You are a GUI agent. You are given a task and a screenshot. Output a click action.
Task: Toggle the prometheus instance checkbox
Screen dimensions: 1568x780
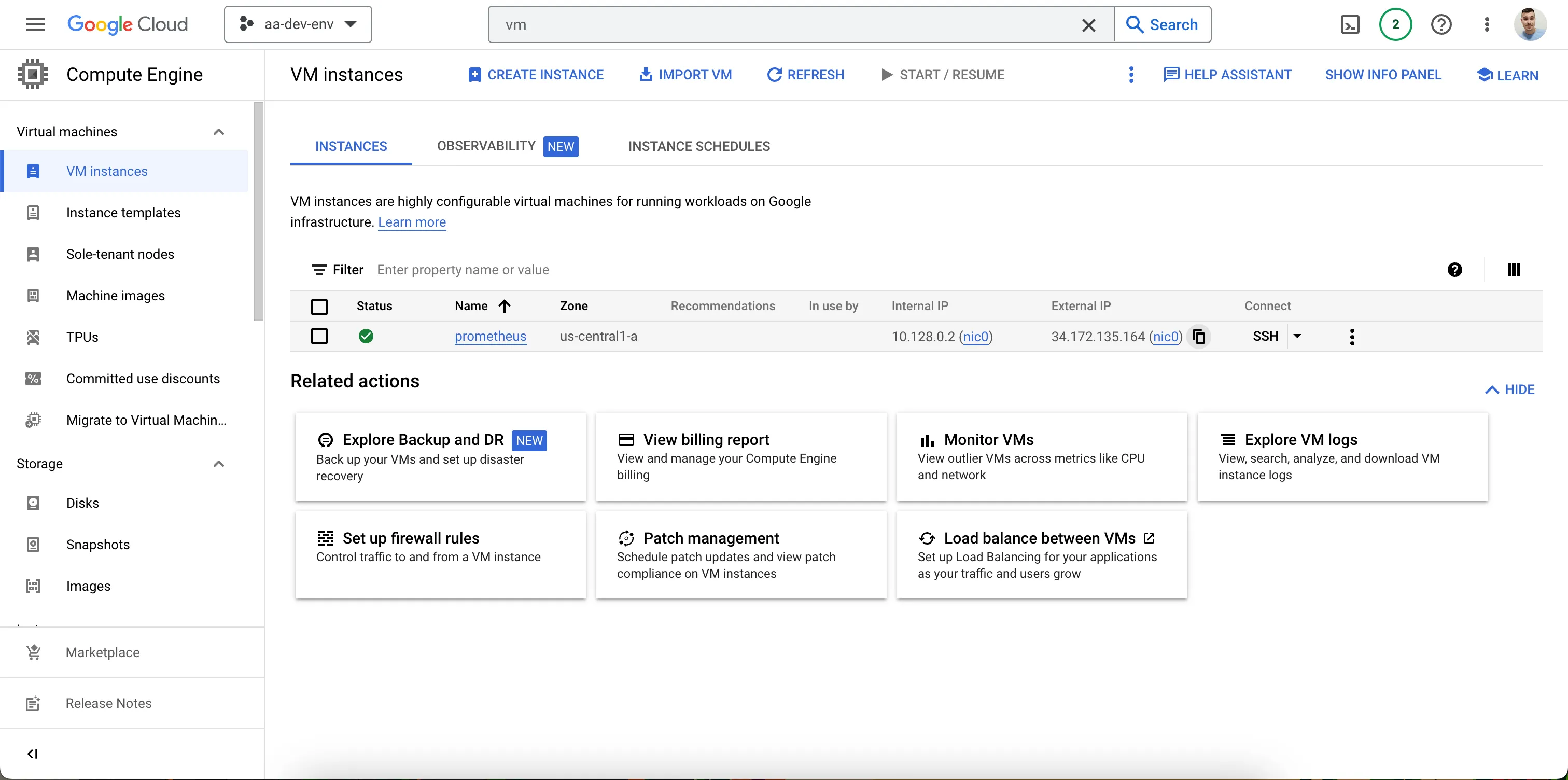319,336
